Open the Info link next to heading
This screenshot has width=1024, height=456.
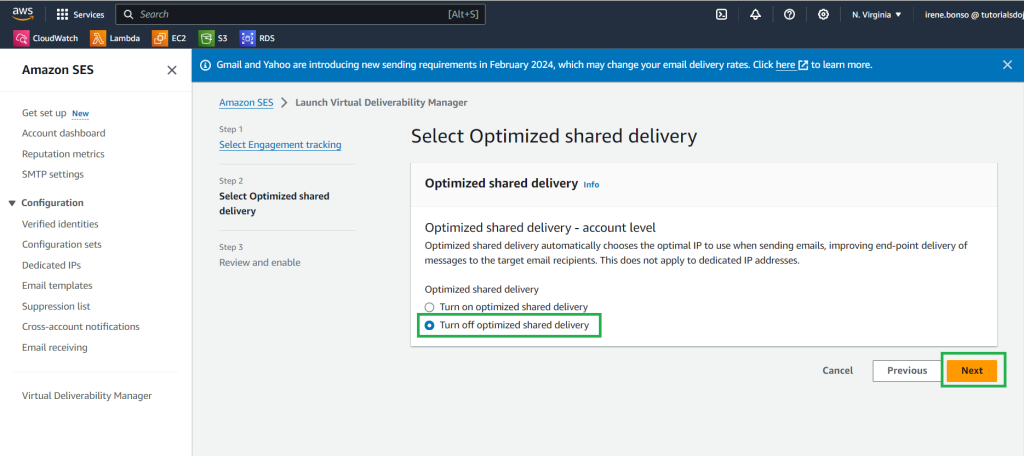591,185
